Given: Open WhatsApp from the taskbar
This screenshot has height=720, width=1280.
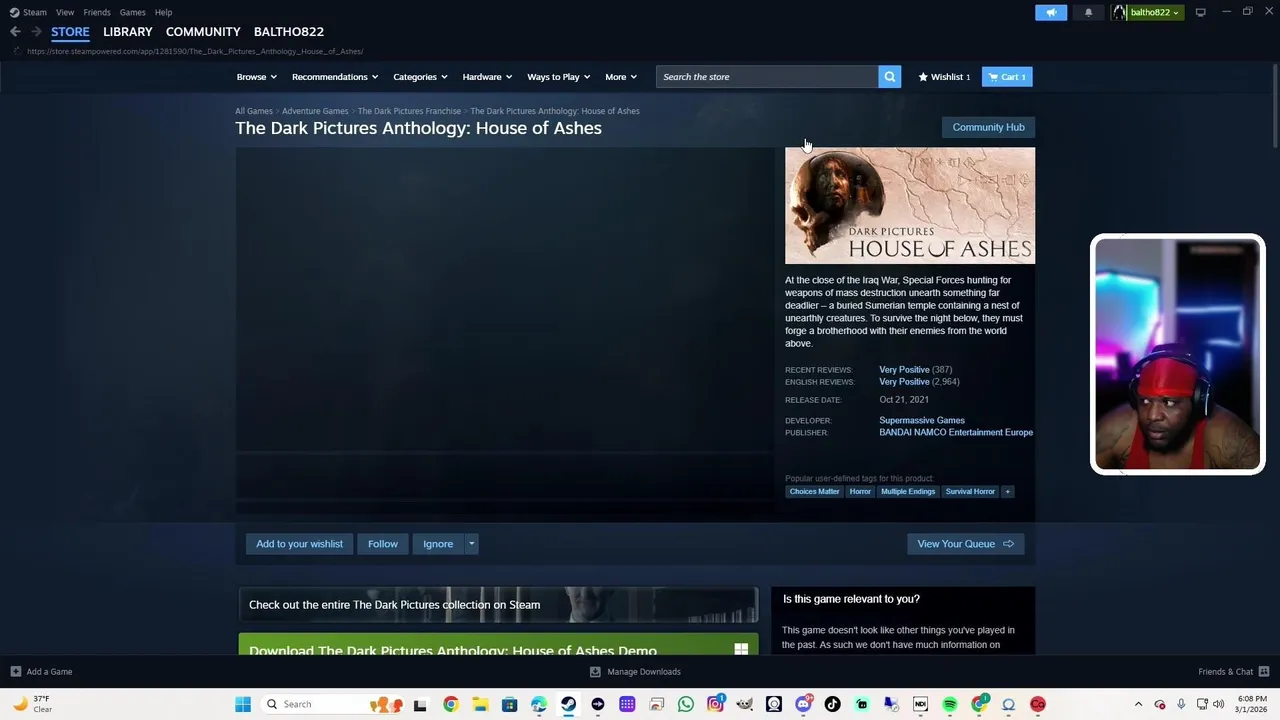Looking at the screenshot, I should pyautogui.click(x=685, y=704).
